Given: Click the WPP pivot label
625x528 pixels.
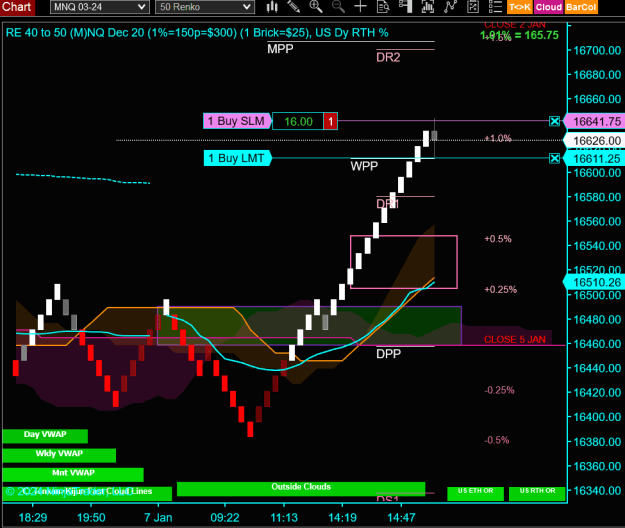Looking at the screenshot, I should [x=364, y=166].
